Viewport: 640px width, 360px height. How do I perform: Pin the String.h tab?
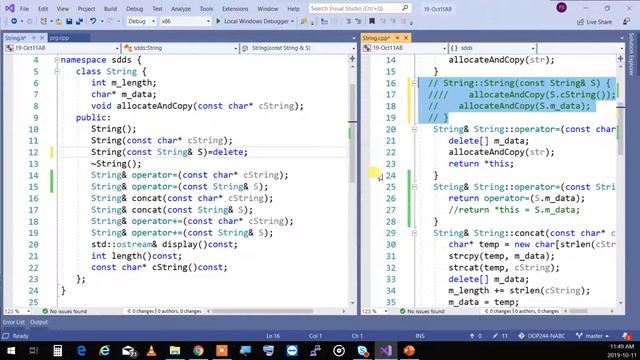[x=33, y=38]
